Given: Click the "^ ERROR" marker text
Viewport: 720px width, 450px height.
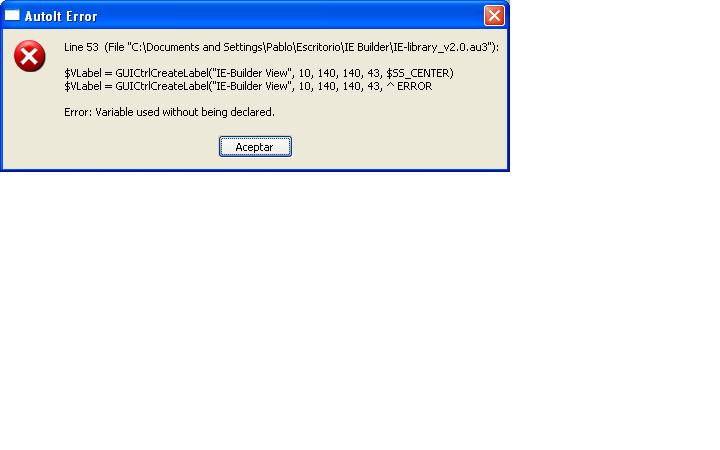Looking at the screenshot, I should [x=409, y=86].
